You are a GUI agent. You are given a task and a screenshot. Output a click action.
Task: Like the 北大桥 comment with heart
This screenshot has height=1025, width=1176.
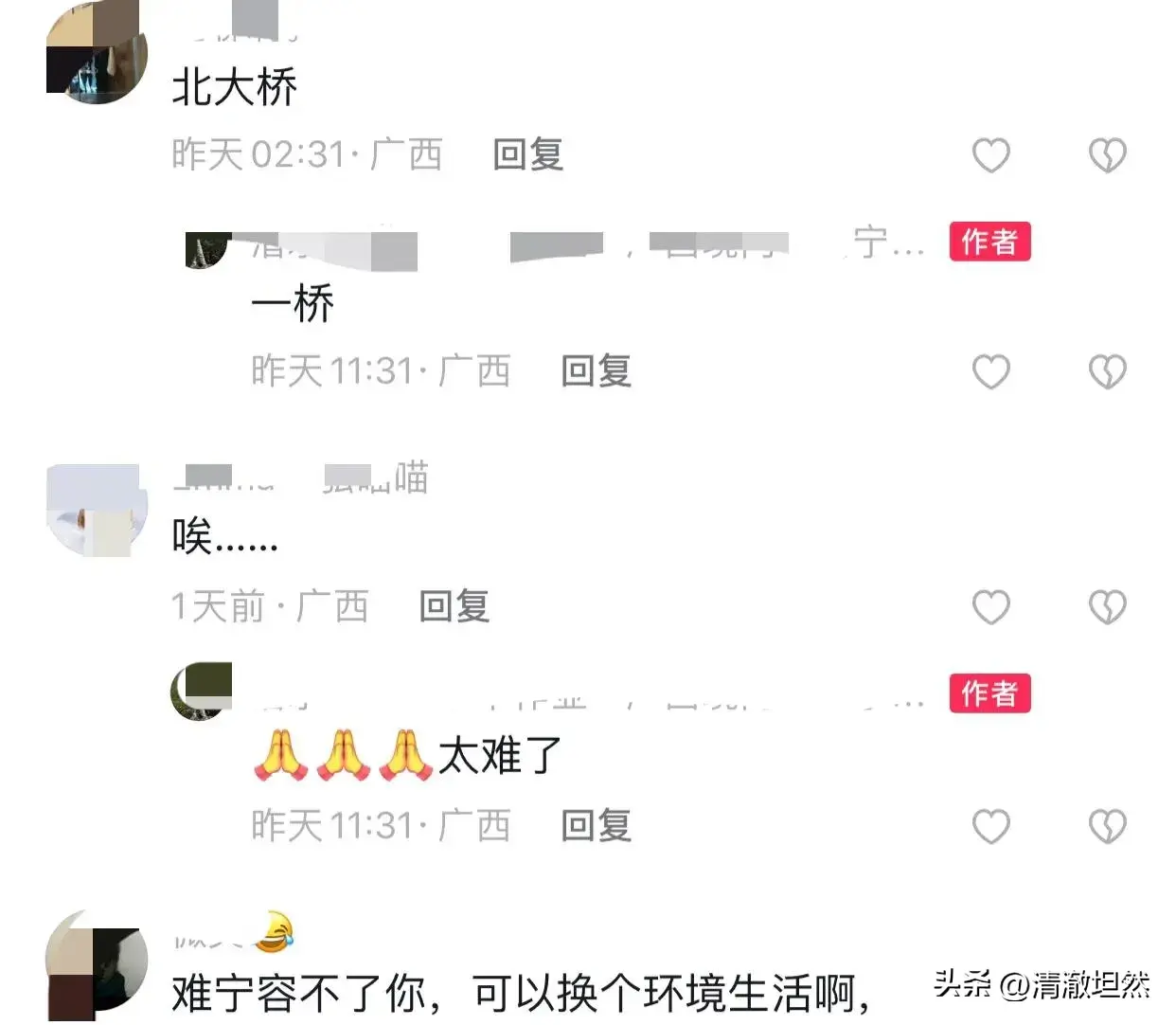[991, 155]
